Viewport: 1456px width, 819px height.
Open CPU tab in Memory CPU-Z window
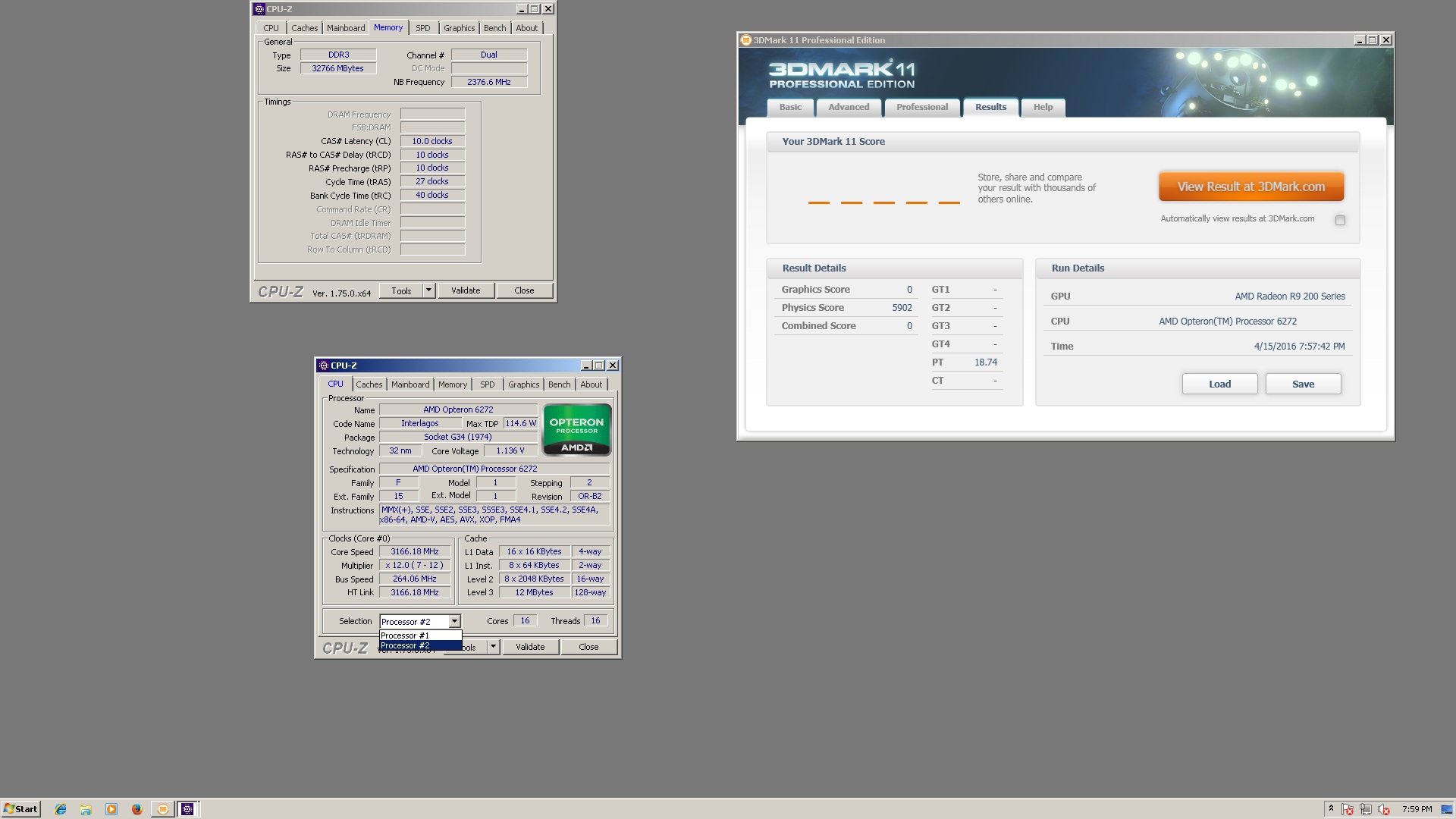(x=271, y=28)
